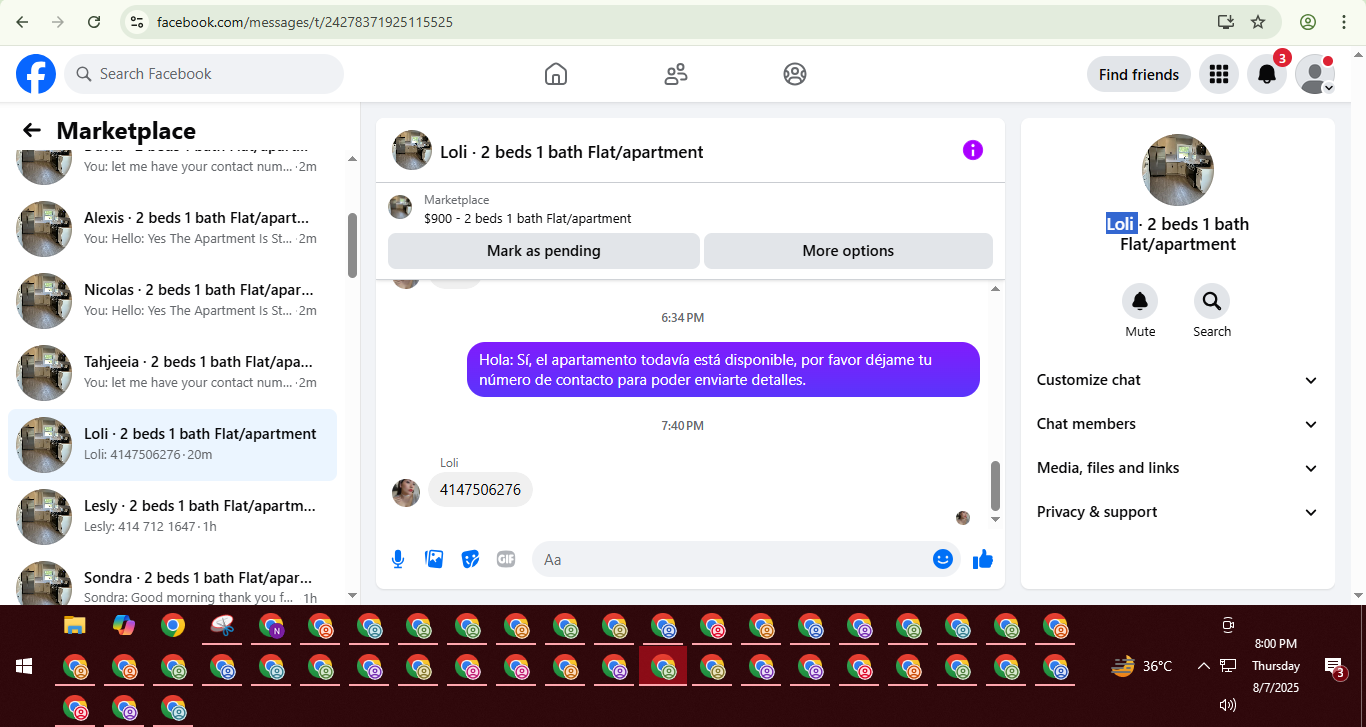Click the Mark as pending button
The width and height of the screenshot is (1366, 727).
tap(544, 251)
